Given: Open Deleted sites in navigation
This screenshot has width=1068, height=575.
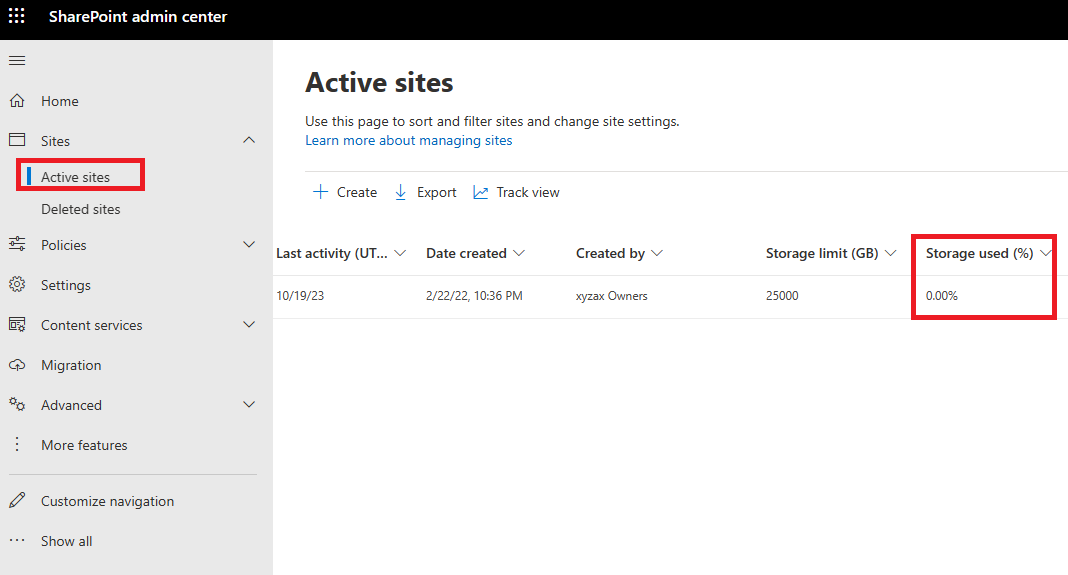Looking at the screenshot, I should point(80,209).
